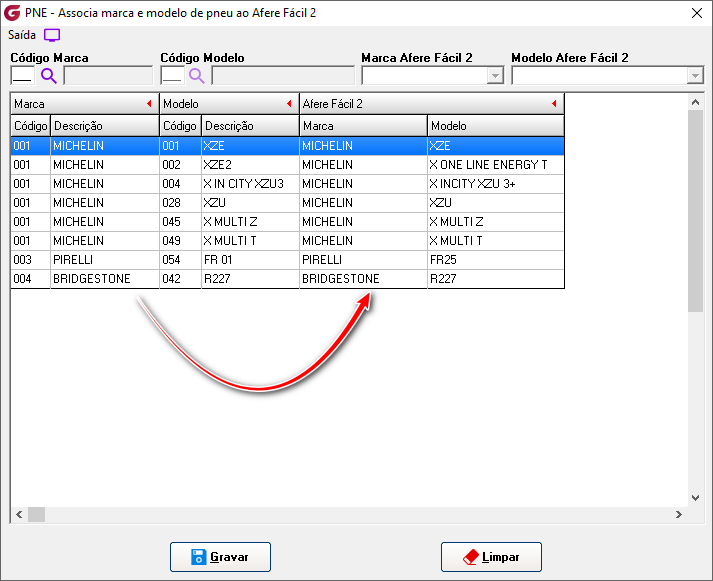Screen dimensions: 713x581
Task: Expand the Marca Afere Fácil 2 dropdown
Action: [x=495, y=75]
